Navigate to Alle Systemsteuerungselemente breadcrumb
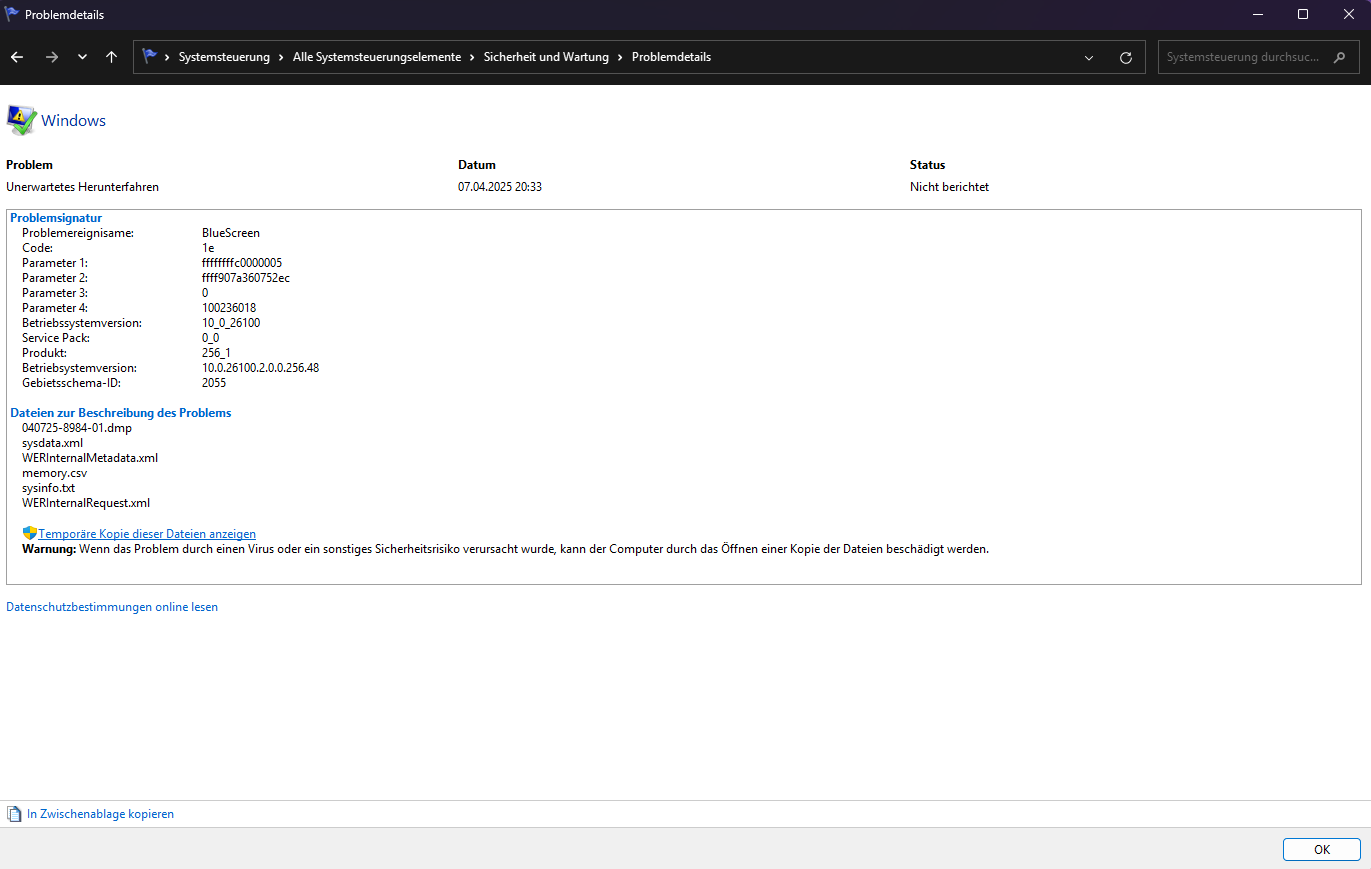The height and width of the screenshot is (869, 1371). click(x=377, y=57)
